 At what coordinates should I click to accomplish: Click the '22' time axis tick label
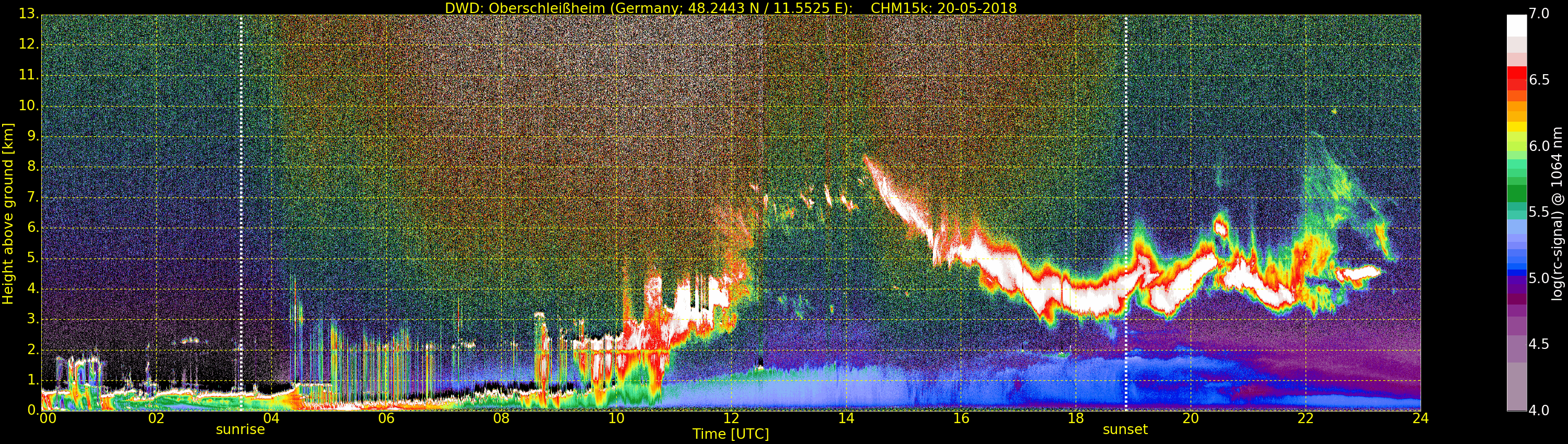[x=1306, y=418]
